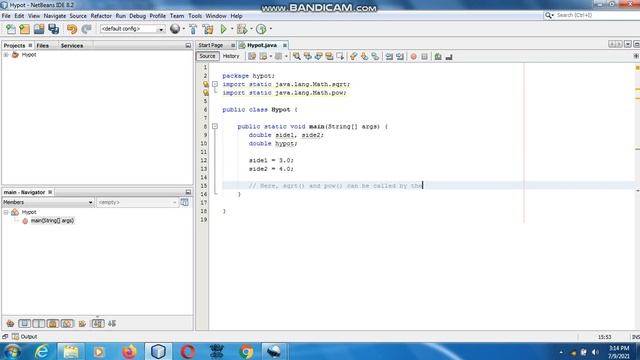Open the Tools menu
640x360 pixels.
click(x=195, y=16)
